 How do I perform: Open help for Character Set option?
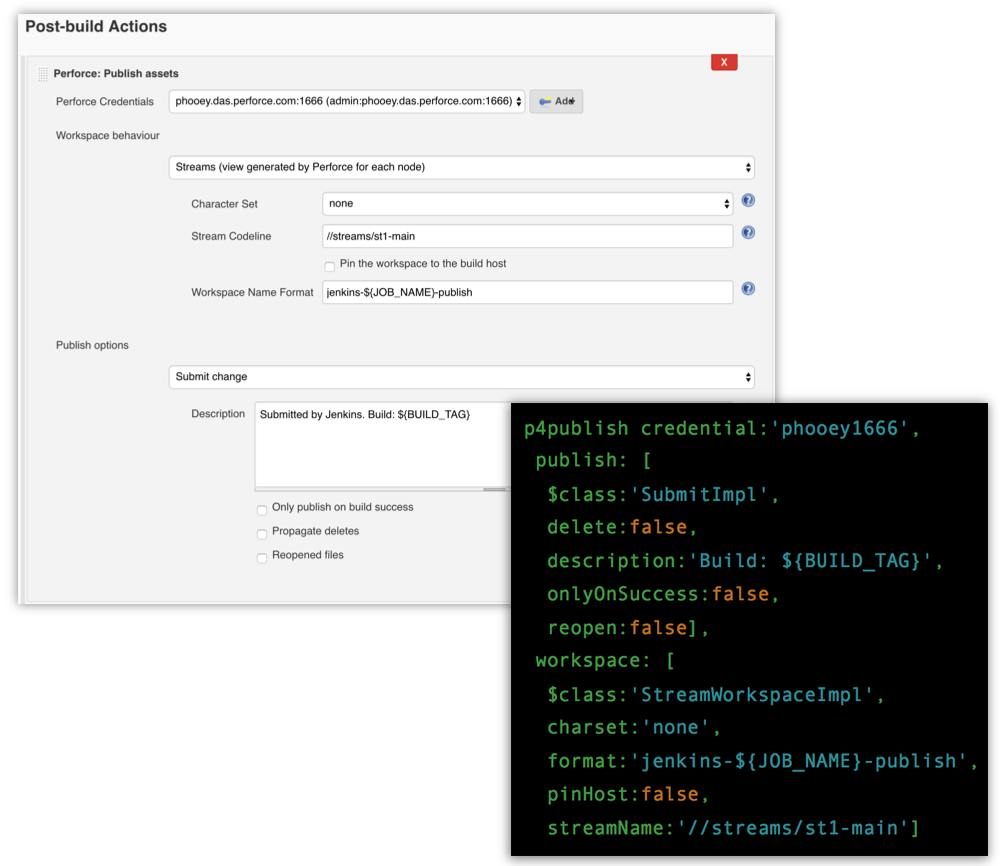point(748,200)
